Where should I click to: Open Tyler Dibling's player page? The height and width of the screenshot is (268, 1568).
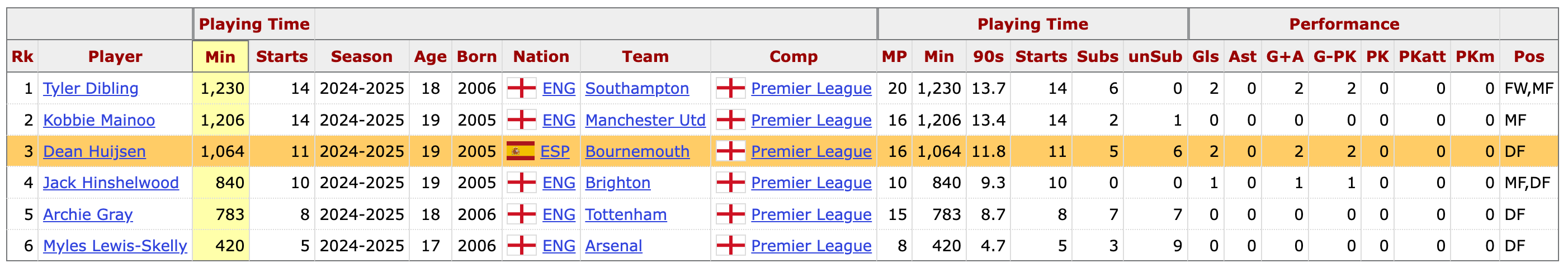(x=91, y=88)
